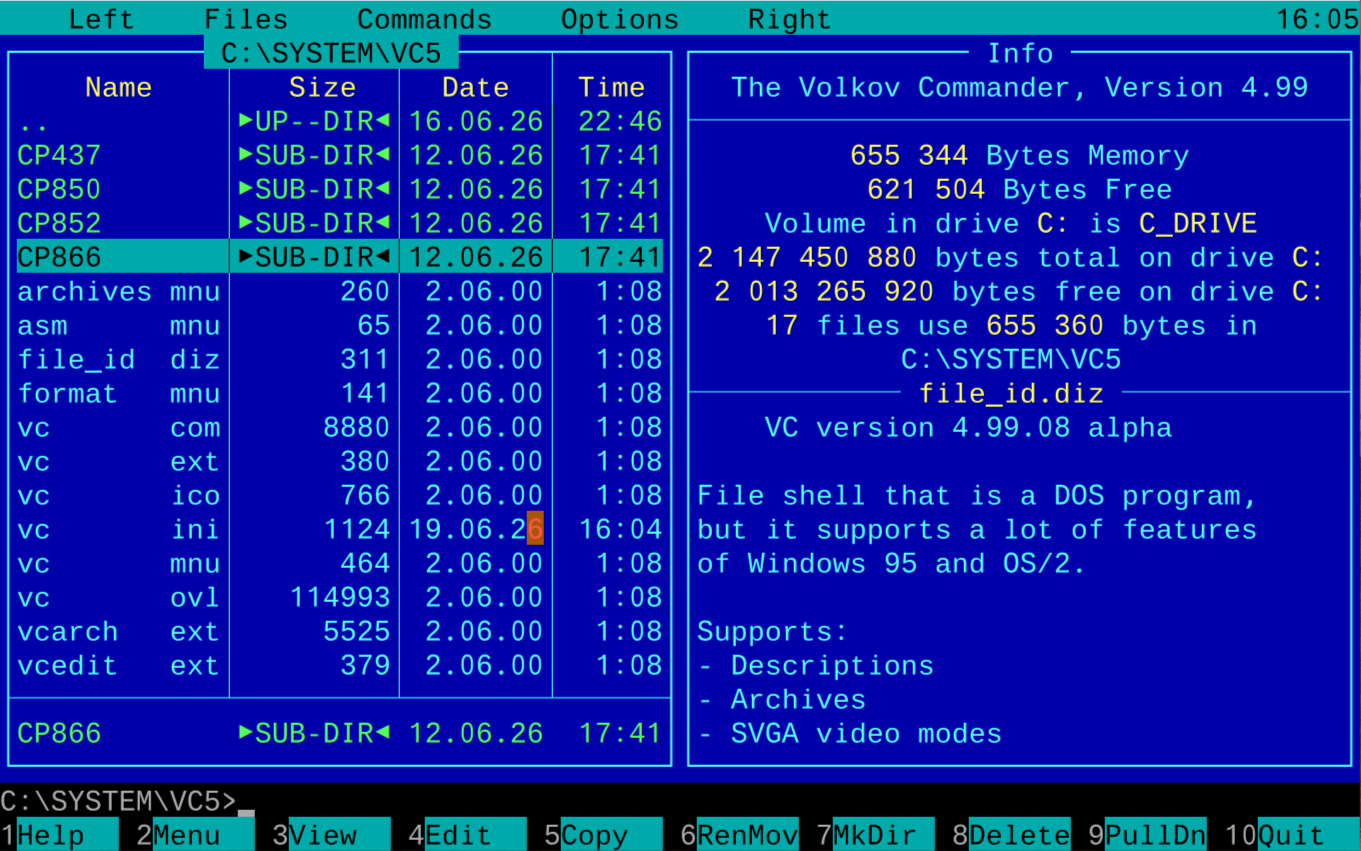Click the F5 Copy button
Screen dimensions: 1361x851
pos(603,835)
